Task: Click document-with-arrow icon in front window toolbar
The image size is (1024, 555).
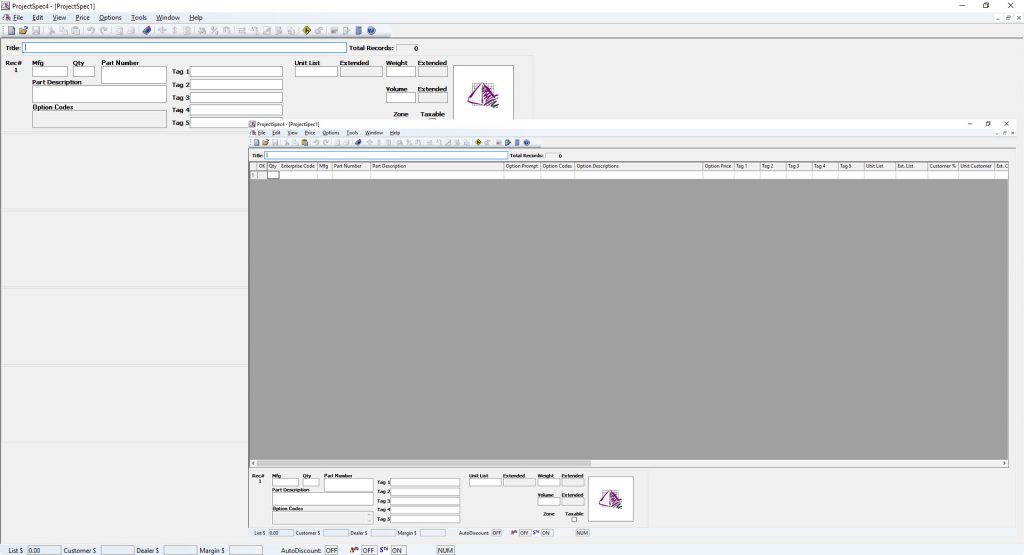Action: 507,142
